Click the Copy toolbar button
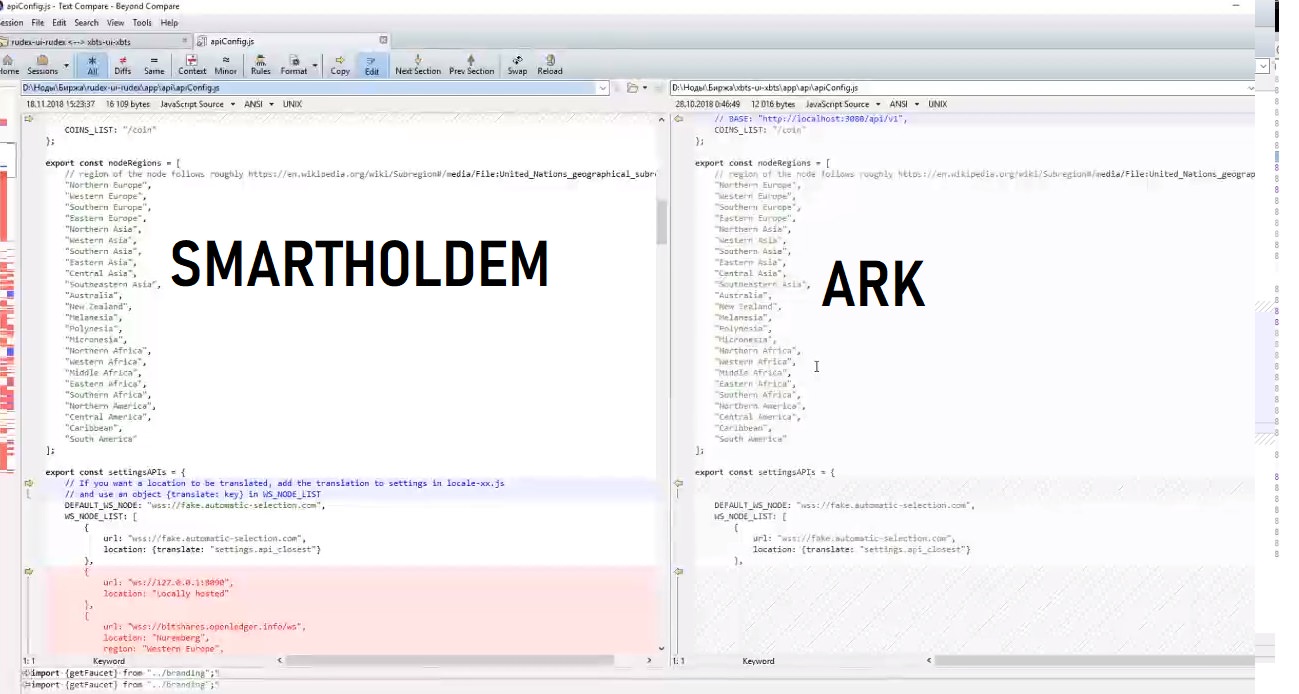 click(x=340, y=65)
